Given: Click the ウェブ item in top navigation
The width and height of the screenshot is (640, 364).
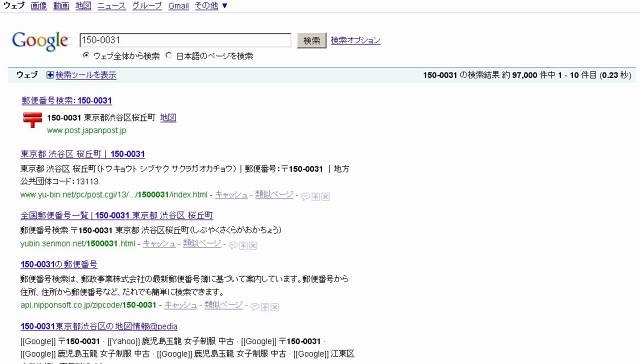Looking at the screenshot, I should [14, 6].
